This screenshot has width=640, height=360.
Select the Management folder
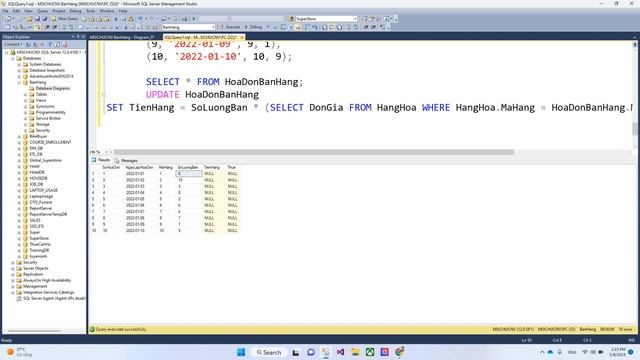click(35, 286)
